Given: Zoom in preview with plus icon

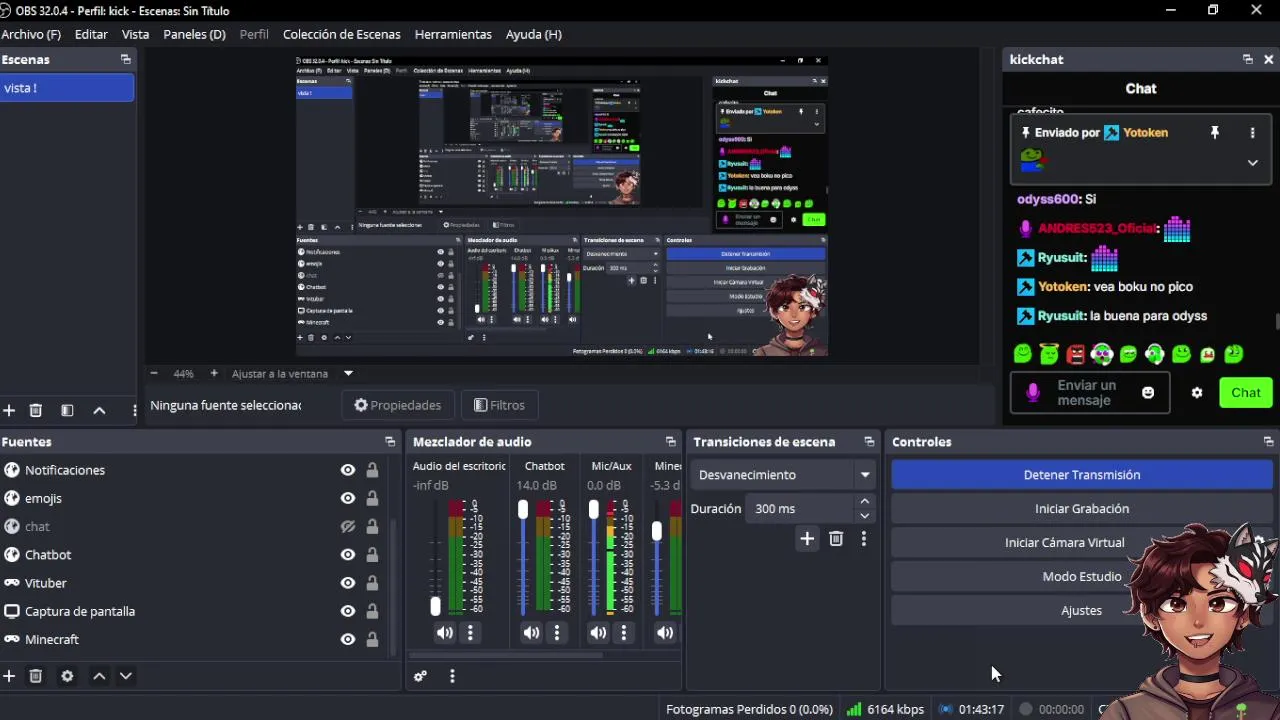Looking at the screenshot, I should 213,373.
